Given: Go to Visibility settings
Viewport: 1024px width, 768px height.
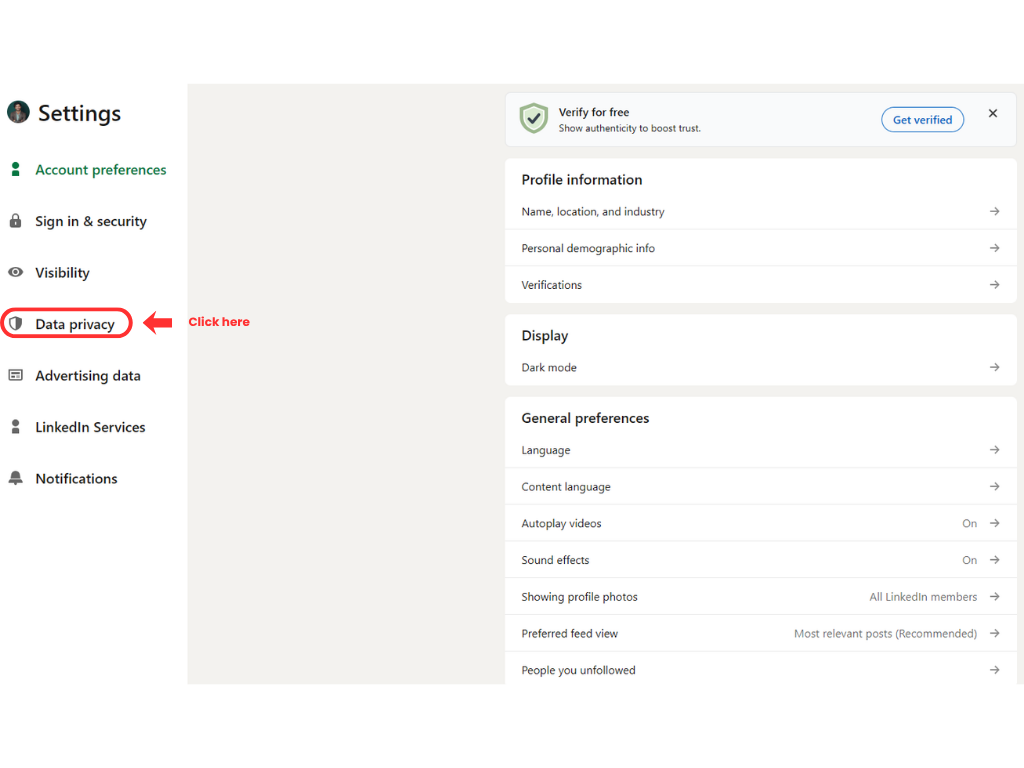Looking at the screenshot, I should (x=62, y=273).
